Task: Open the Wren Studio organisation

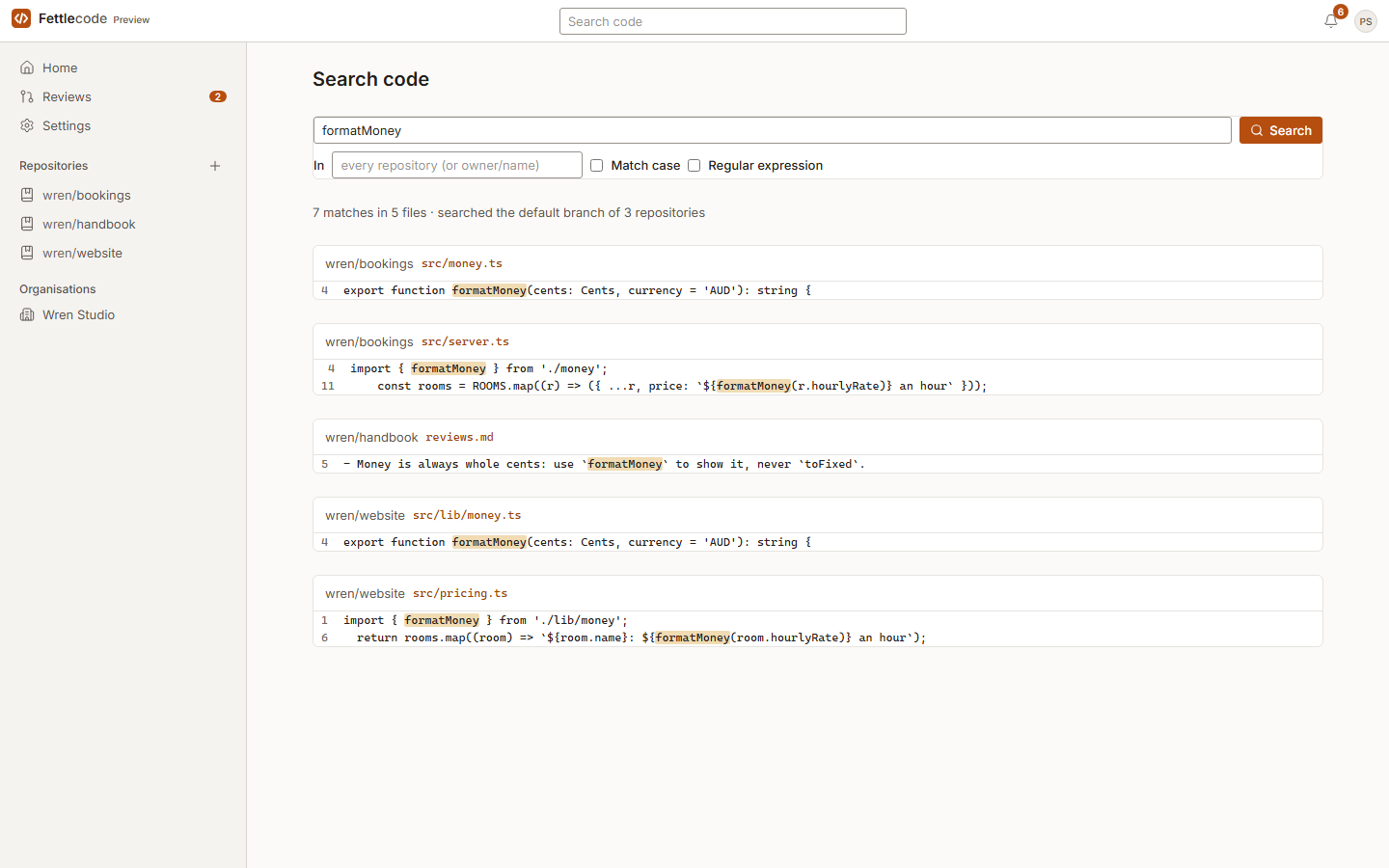Action: click(123, 314)
